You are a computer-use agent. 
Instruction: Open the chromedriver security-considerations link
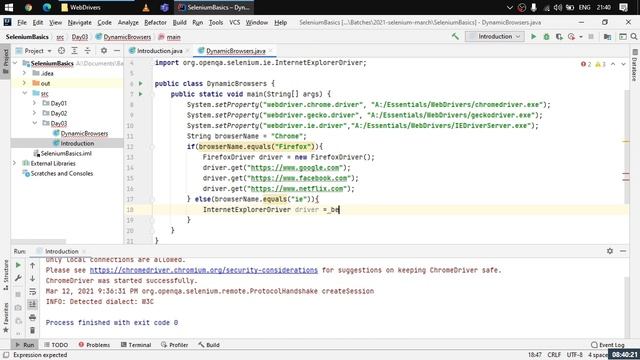(x=204, y=270)
